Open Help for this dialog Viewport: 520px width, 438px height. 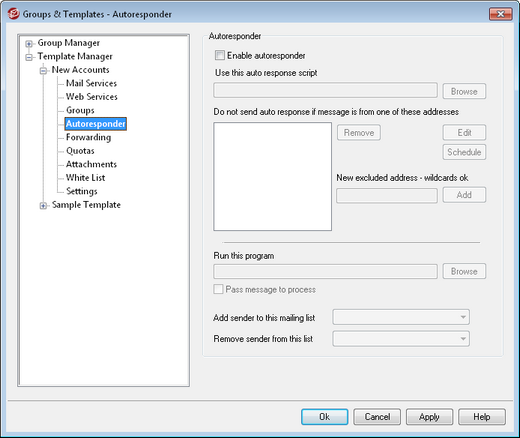[482, 417]
